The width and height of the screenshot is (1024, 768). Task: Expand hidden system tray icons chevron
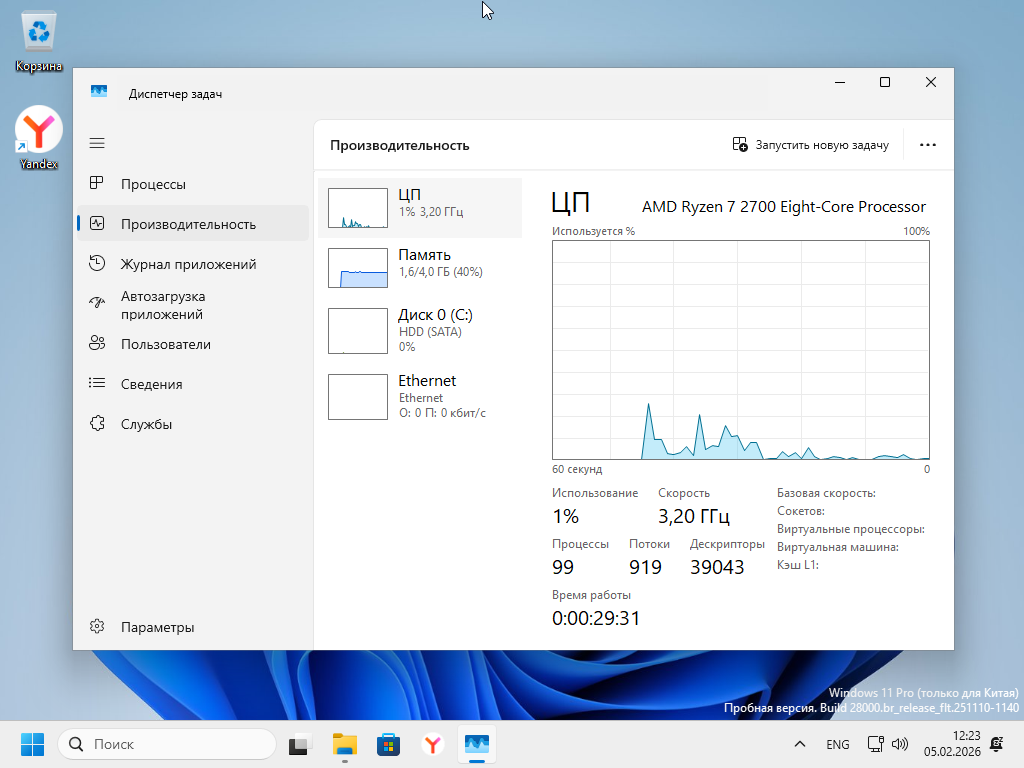point(799,744)
